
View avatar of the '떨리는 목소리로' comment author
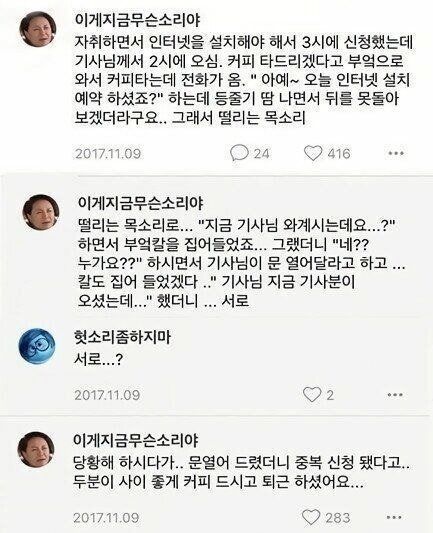(41, 212)
